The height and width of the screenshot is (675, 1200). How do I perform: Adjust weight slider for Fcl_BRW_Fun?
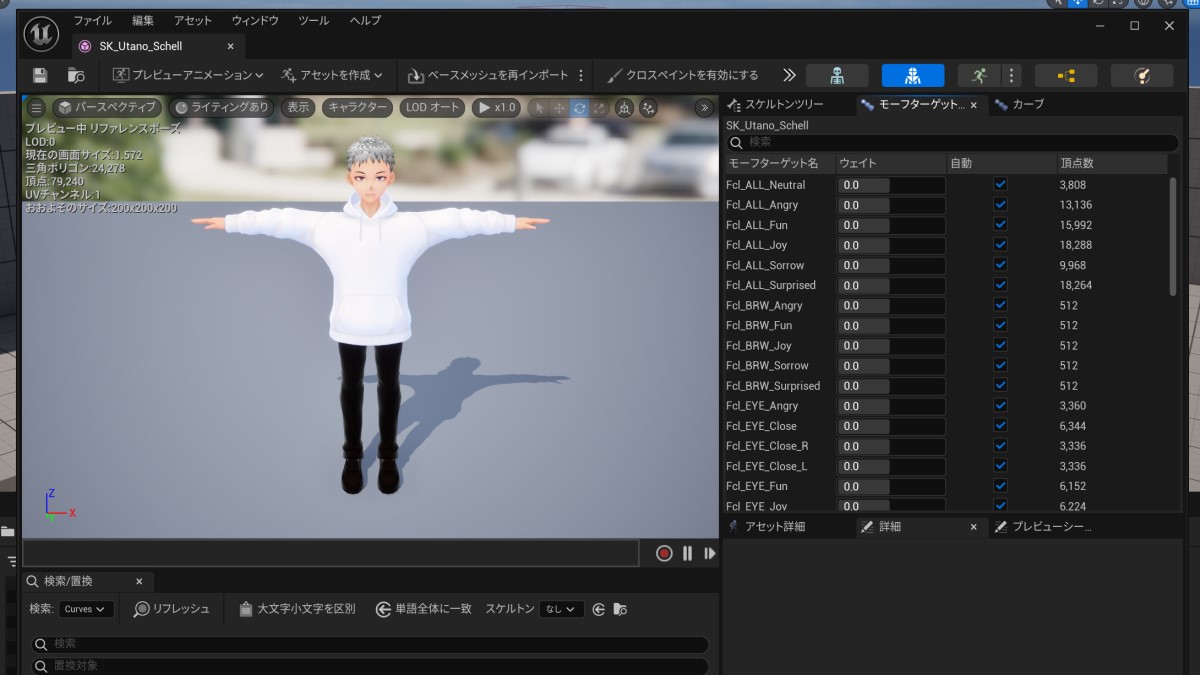(x=892, y=325)
